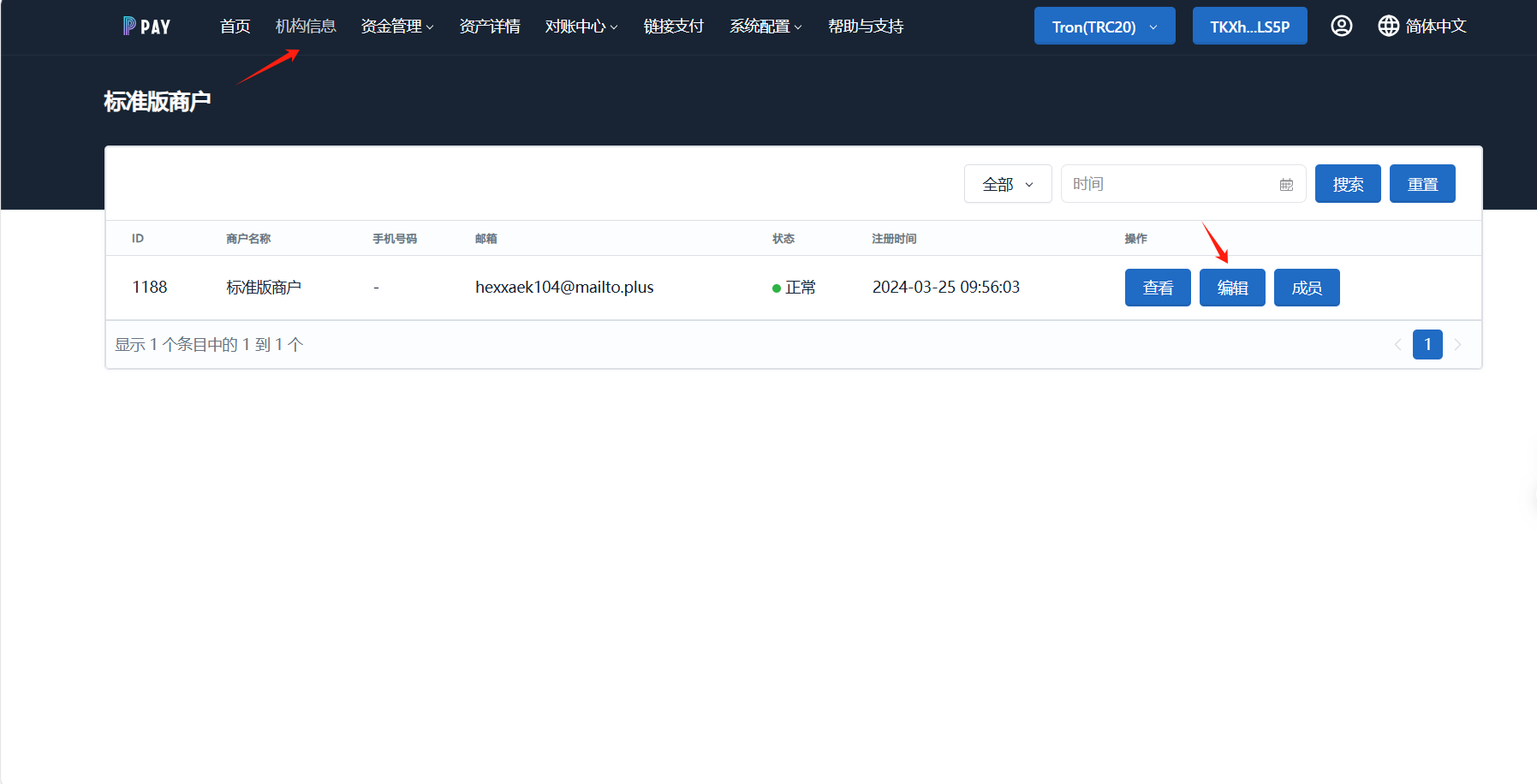Open the 首页 menu item
This screenshot has height=784, width=1537.
pyautogui.click(x=235, y=27)
